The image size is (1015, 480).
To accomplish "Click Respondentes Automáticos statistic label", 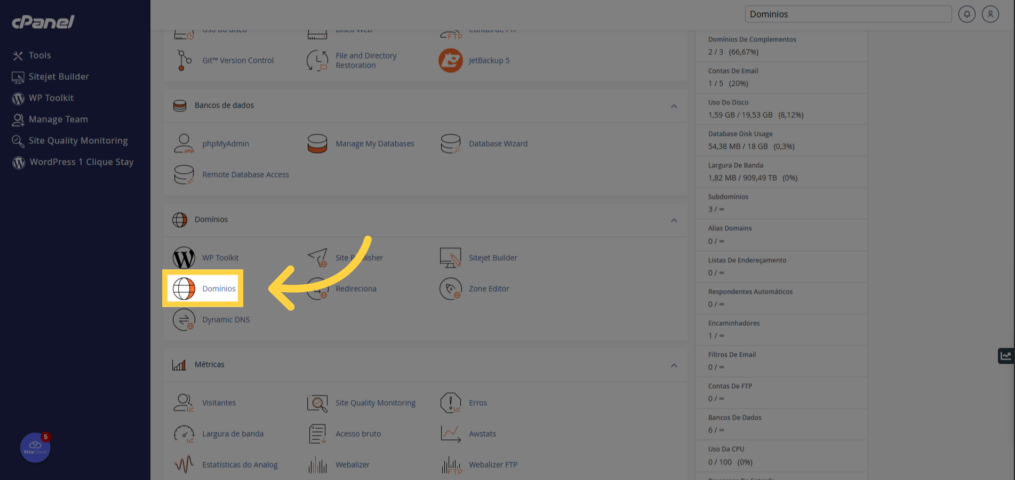I will 750,291.
